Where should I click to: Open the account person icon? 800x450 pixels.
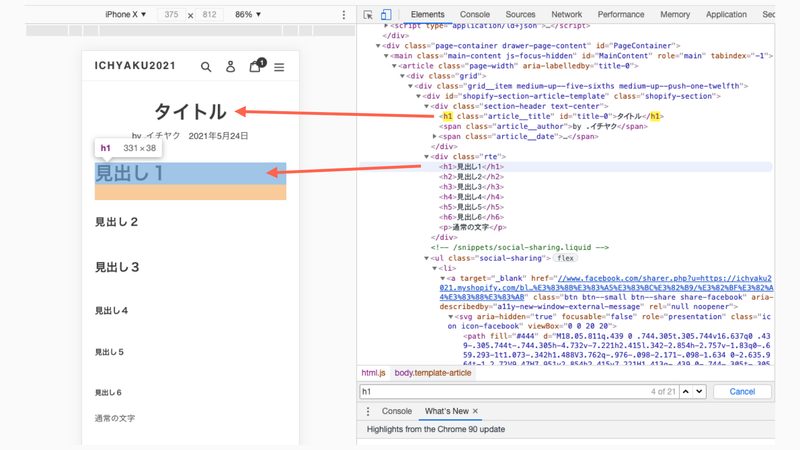231,67
